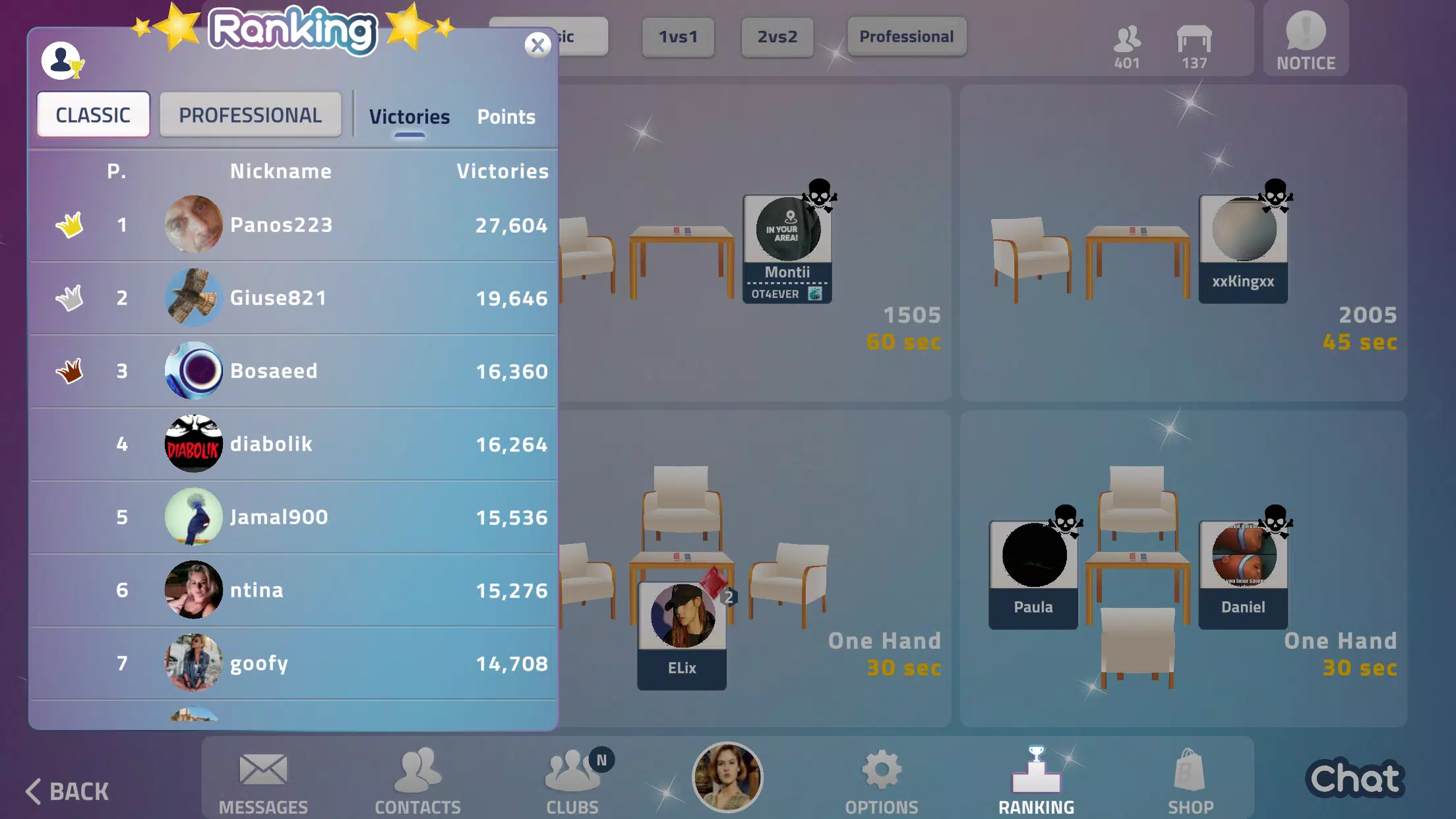Select the Contacts icon
The width and height of the screenshot is (1456, 819).
(418, 780)
